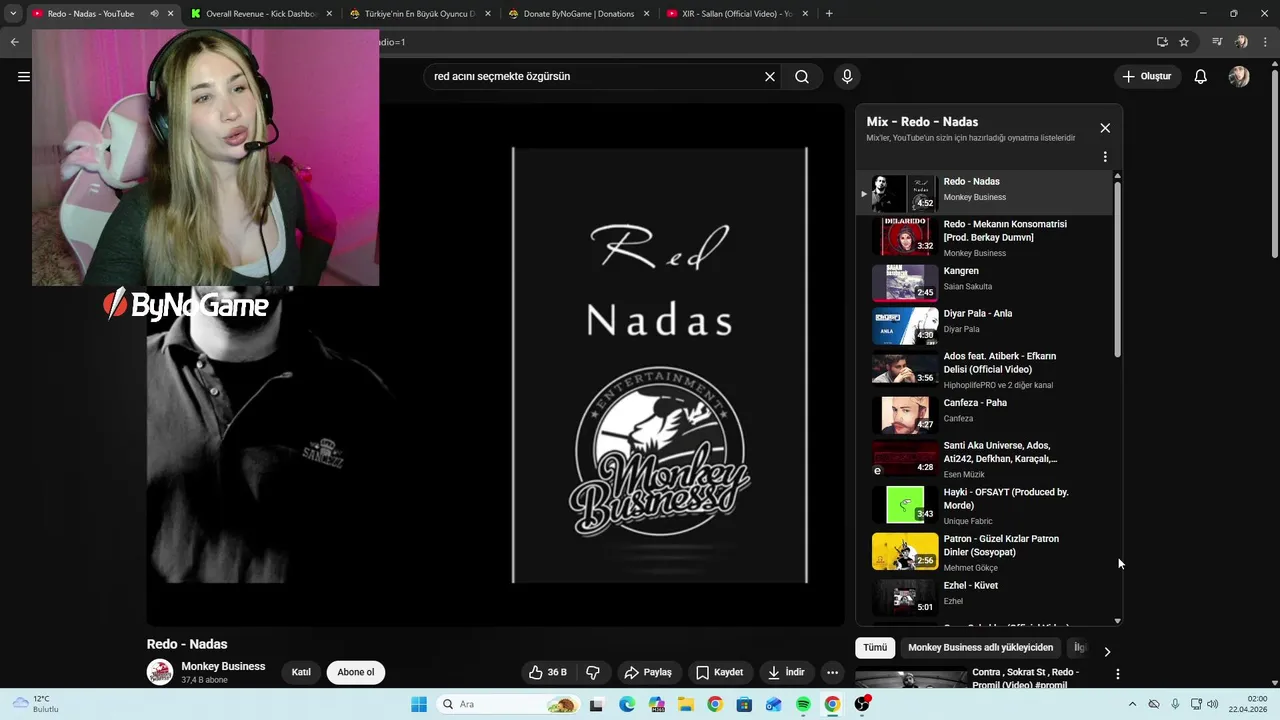Open Monkey Business channel avatar
Image resolution: width=1280 pixels, height=720 pixels.
(160, 672)
